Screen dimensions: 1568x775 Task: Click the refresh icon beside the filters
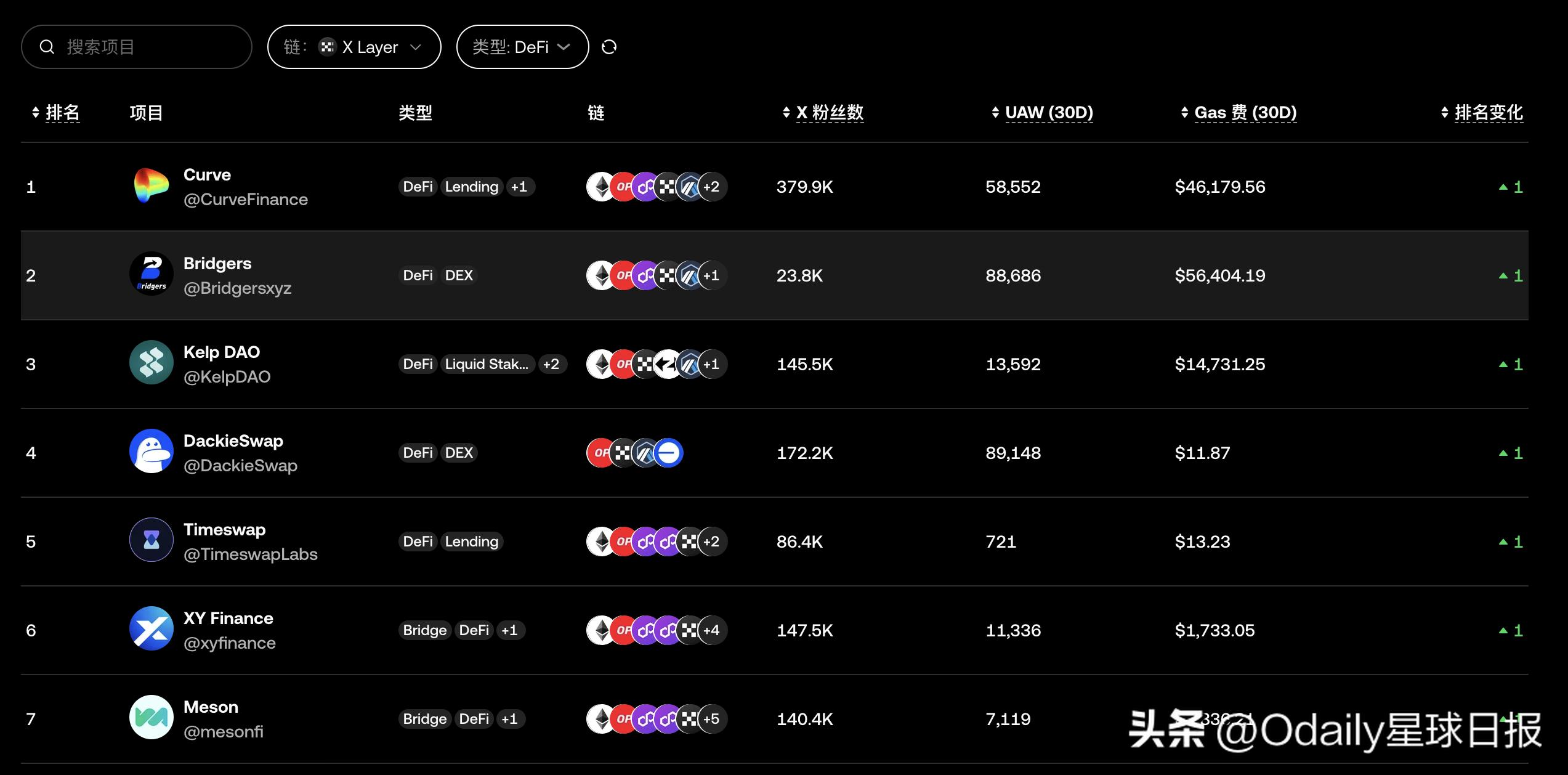(608, 47)
